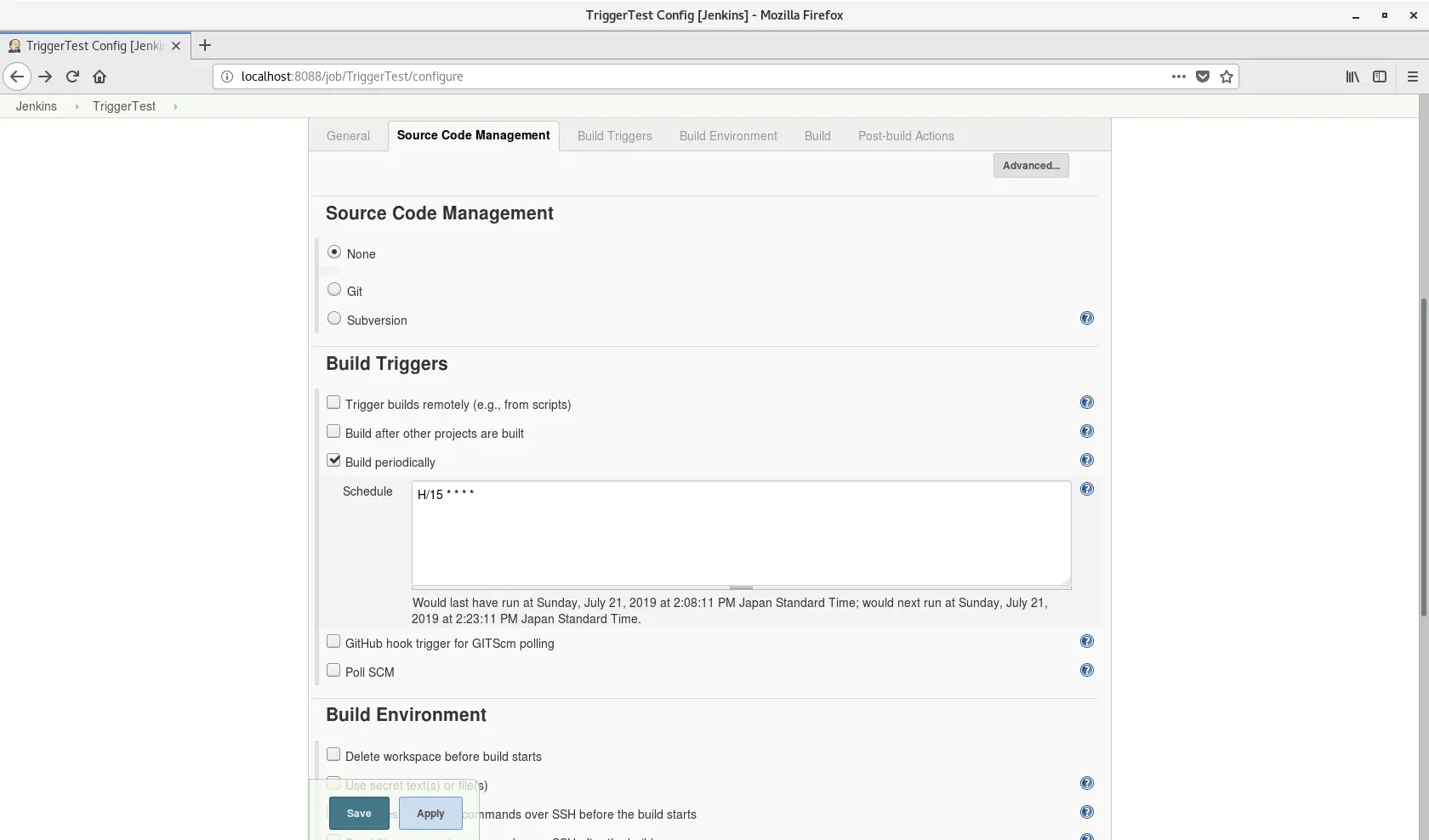Open help for Poll SCM
This screenshot has height=840, width=1429.
pyautogui.click(x=1087, y=670)
